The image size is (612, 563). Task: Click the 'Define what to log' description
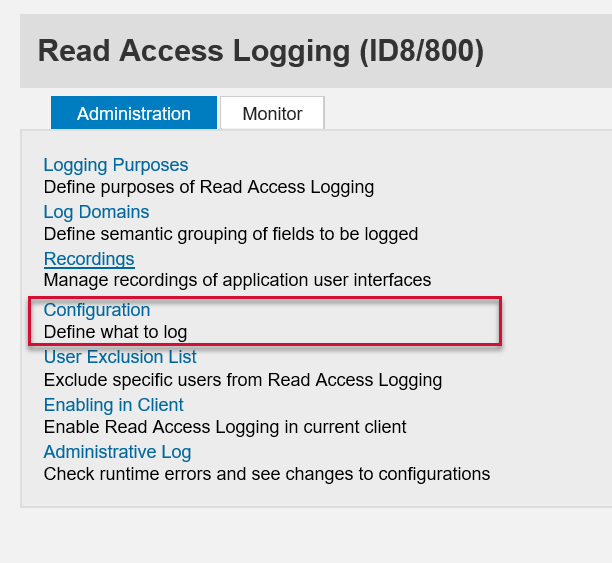point(115,332)
